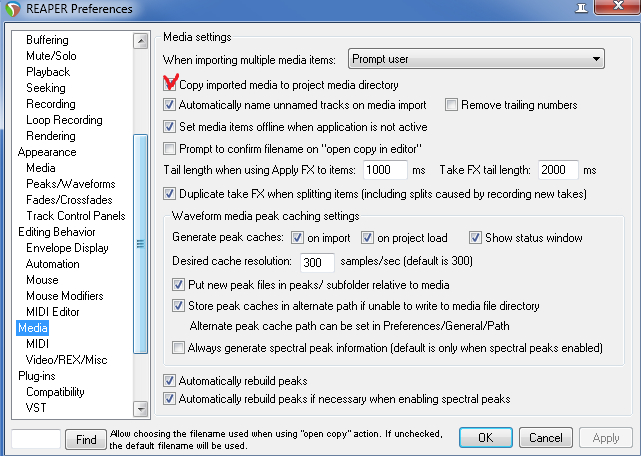Open the Mouse Modifiers preferences page
The width and height of the screenshot is (641, 456).
click(x=65, y=295)
